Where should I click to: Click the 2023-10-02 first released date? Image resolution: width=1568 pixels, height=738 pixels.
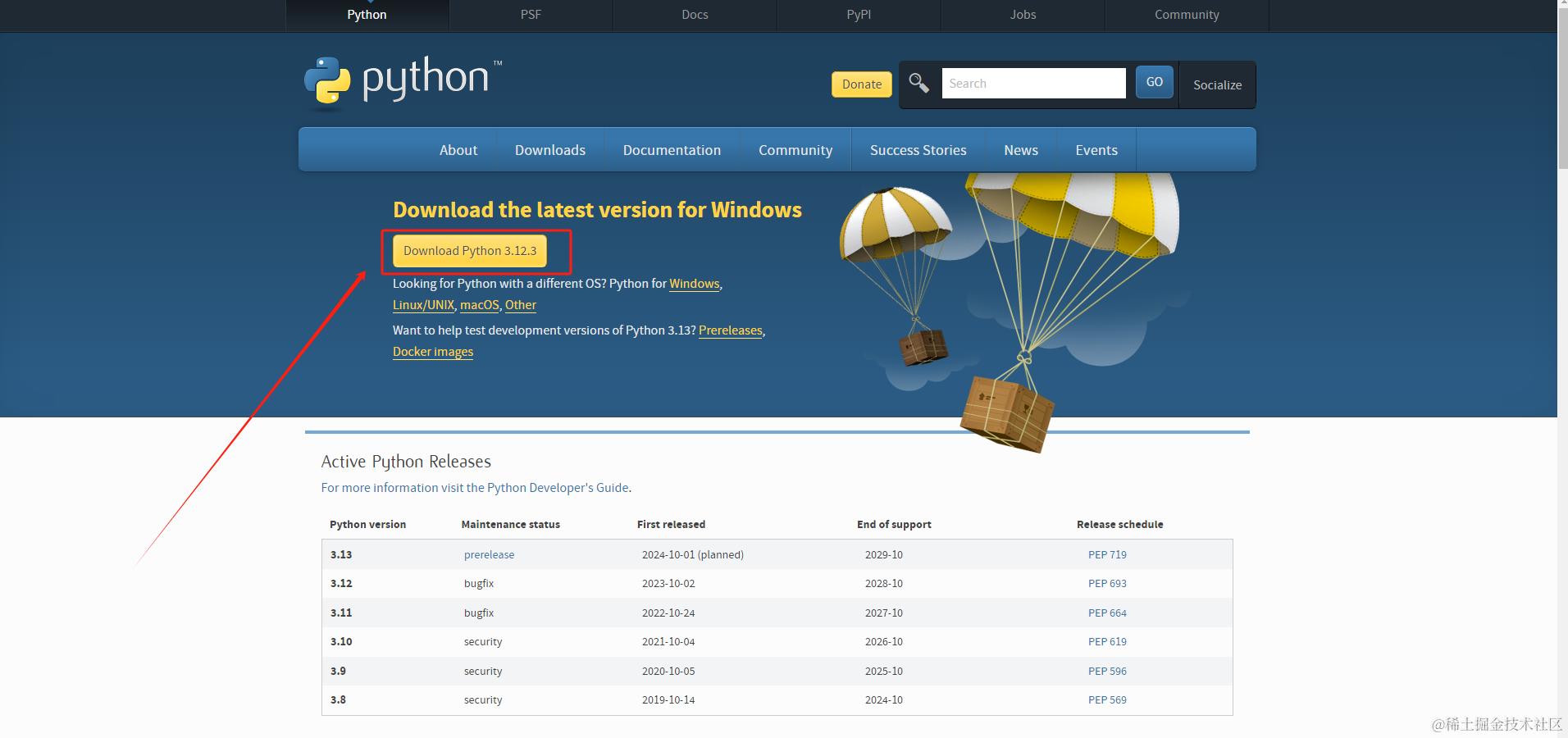pyautogui.click(x=668, y=584)
